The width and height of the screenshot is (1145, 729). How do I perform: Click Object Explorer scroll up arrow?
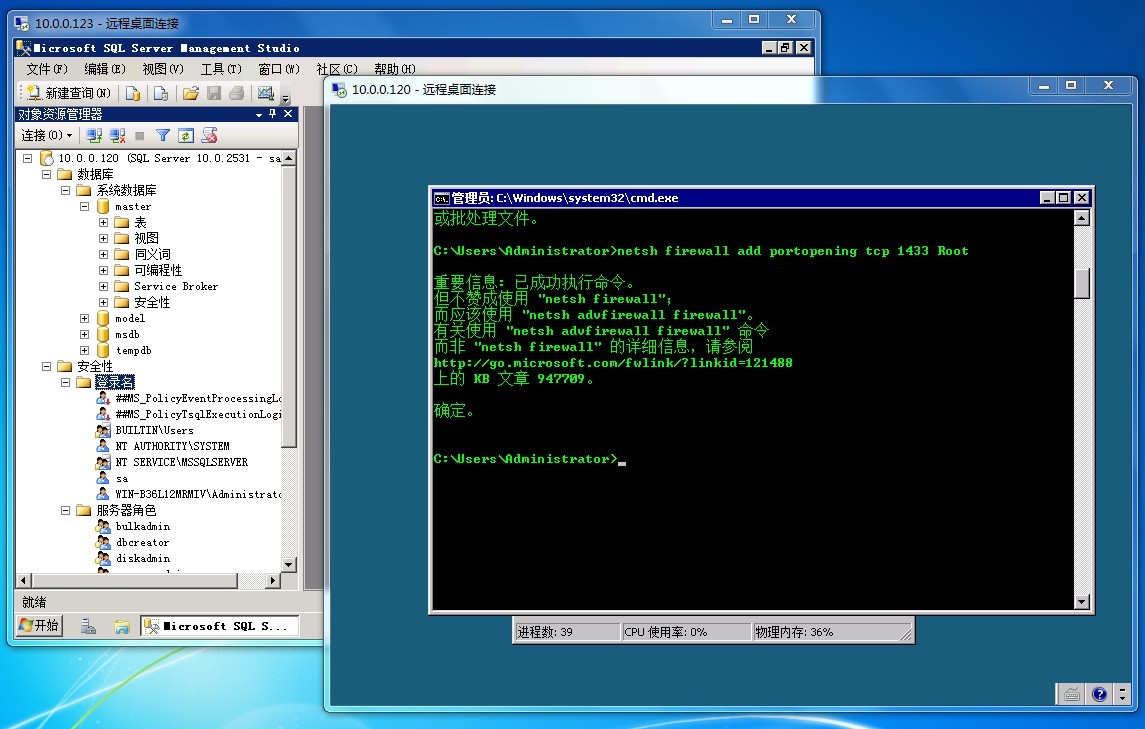(x=288, y=159)
